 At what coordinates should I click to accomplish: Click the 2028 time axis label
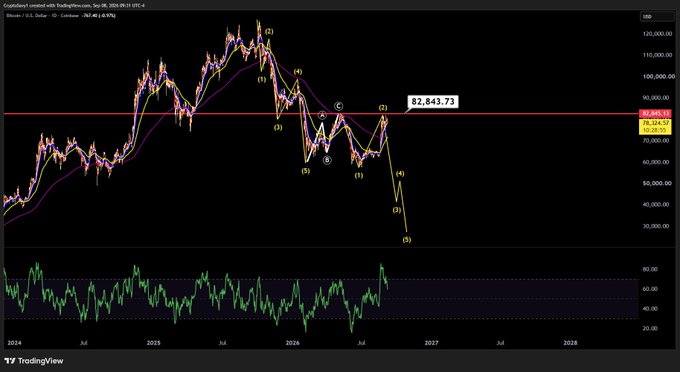click(x=570, y=343)
